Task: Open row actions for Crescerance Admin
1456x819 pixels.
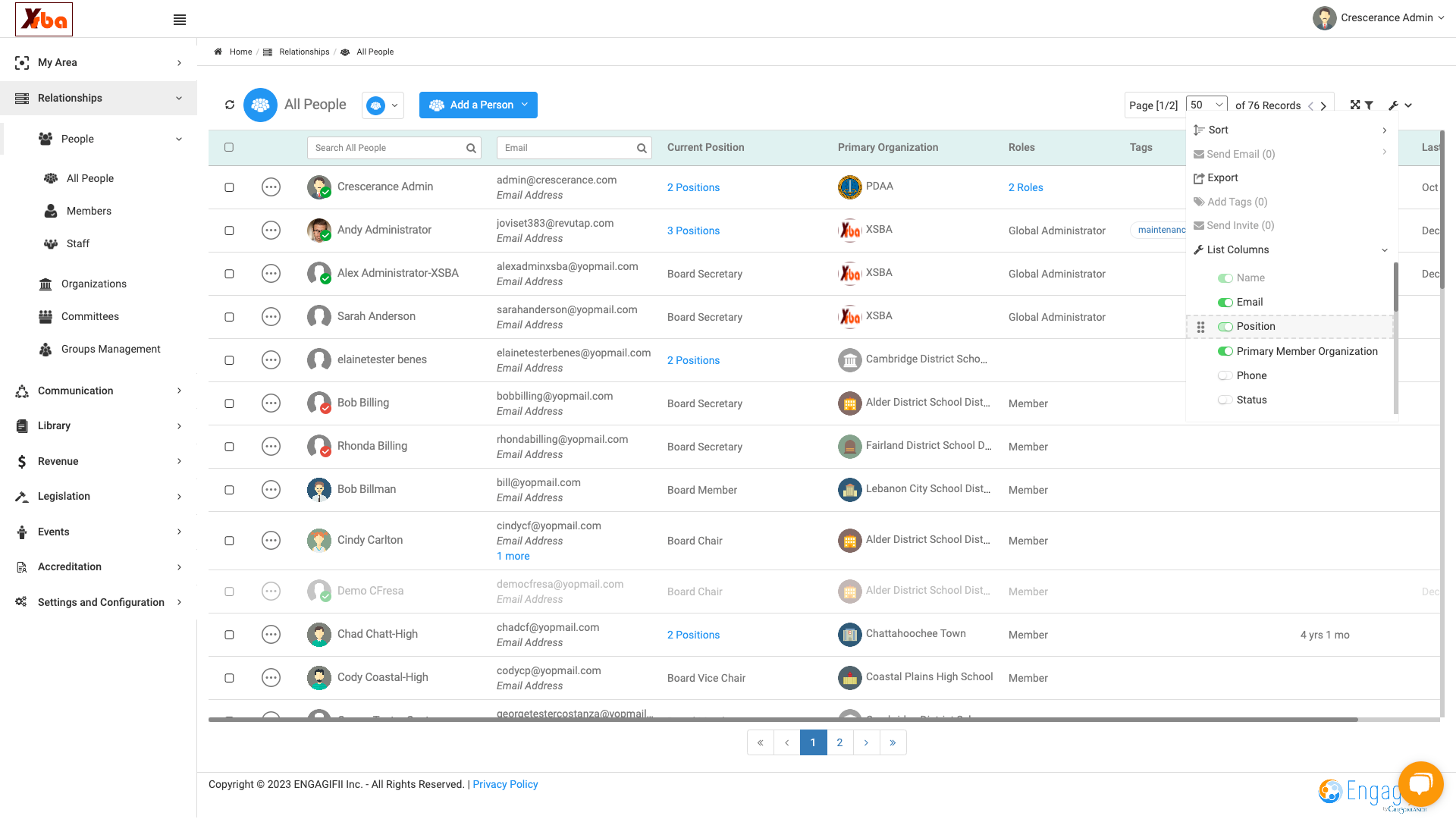Action: (271, 187)
